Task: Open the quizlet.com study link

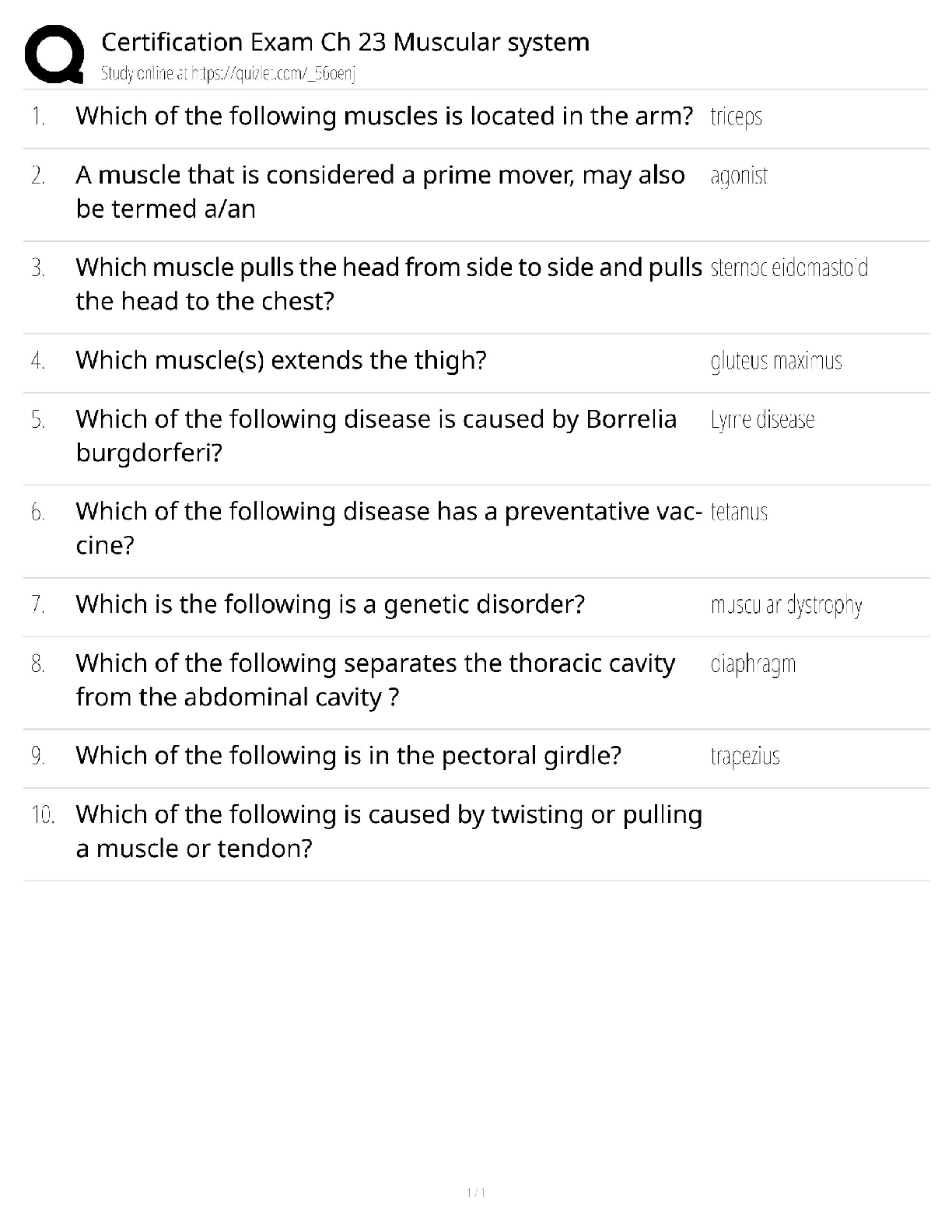Action: click(228, 74)
